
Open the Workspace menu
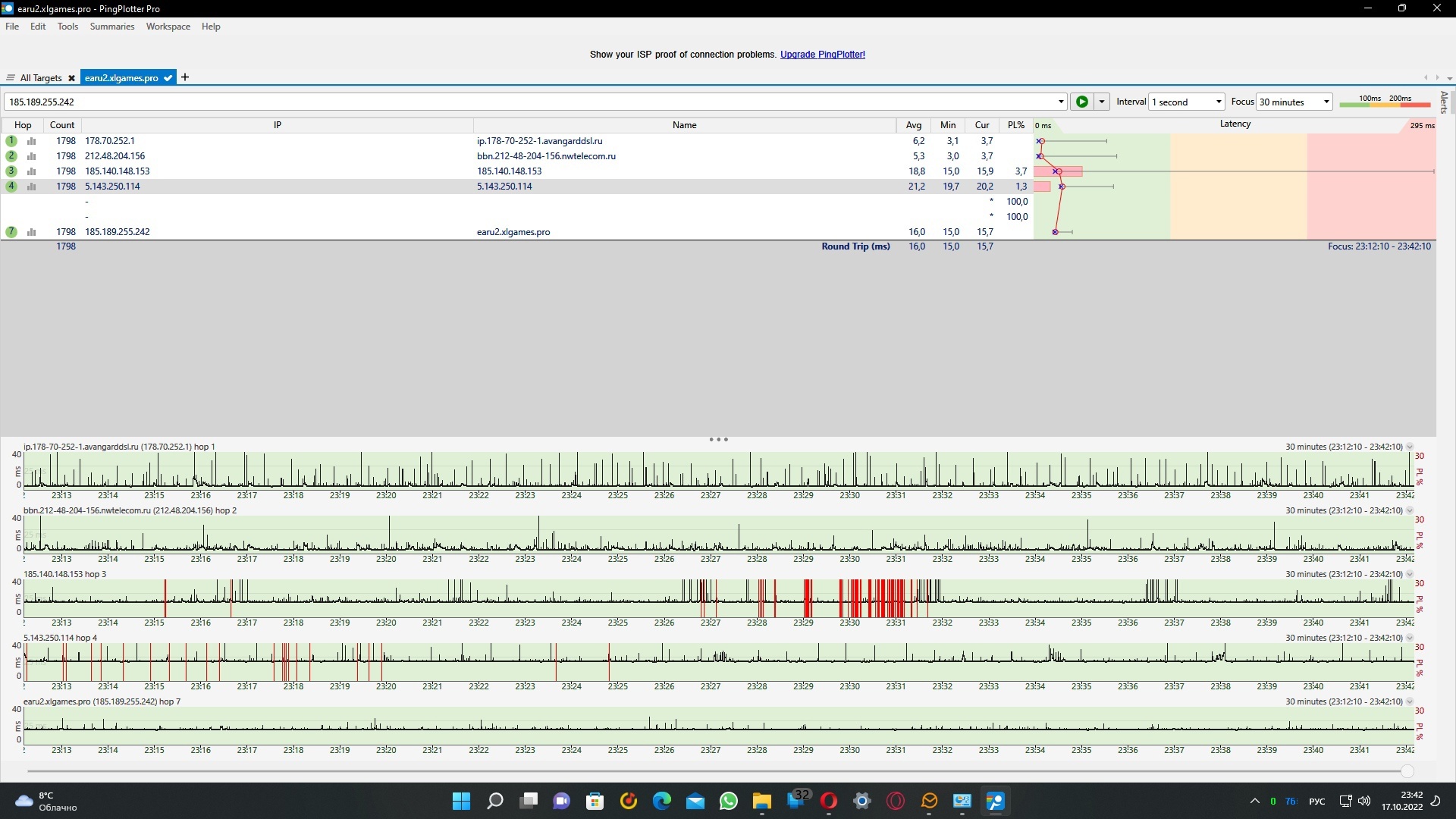pyautogui.click(x=168, y=27)
